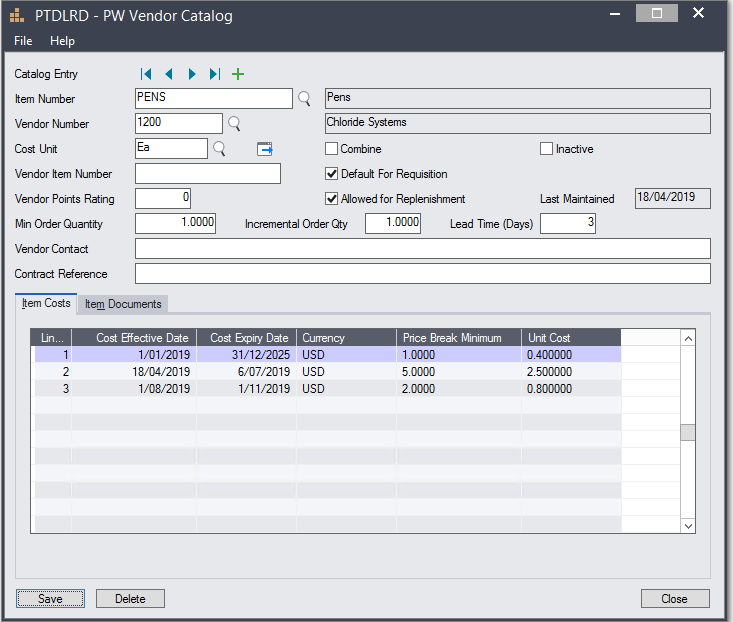Click the Save button
733x622 pixels.
click(50, 599)
